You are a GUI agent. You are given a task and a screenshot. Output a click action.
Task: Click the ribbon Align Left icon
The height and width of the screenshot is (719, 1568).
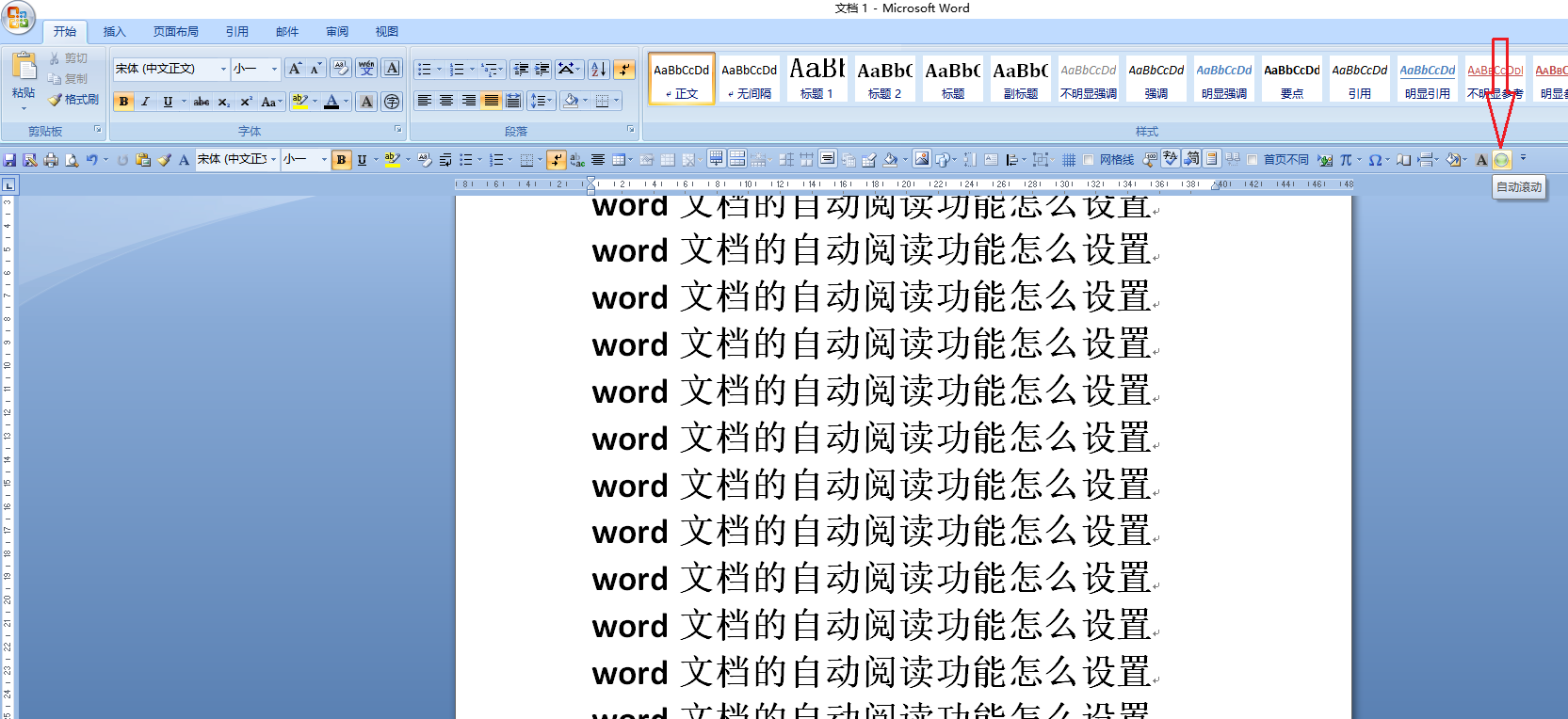point(424,101)
